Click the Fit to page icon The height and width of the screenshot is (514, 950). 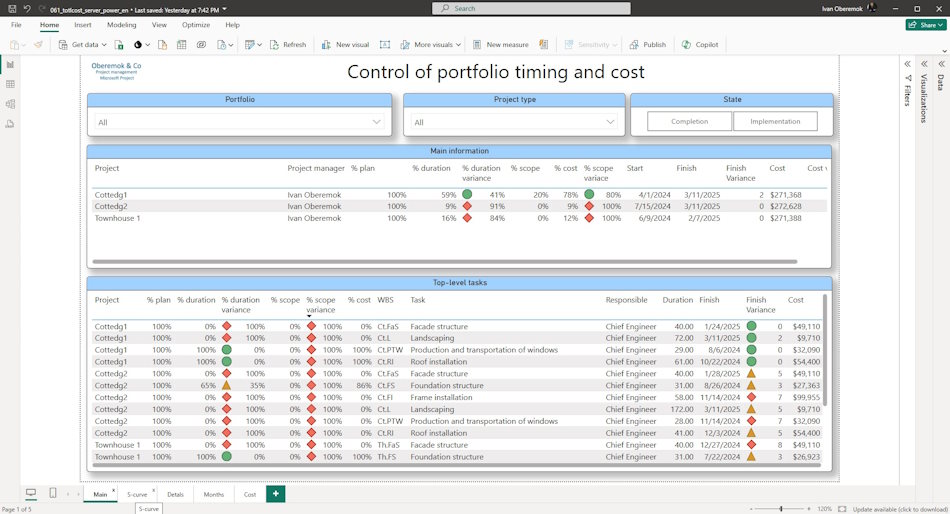click(842, 509)
